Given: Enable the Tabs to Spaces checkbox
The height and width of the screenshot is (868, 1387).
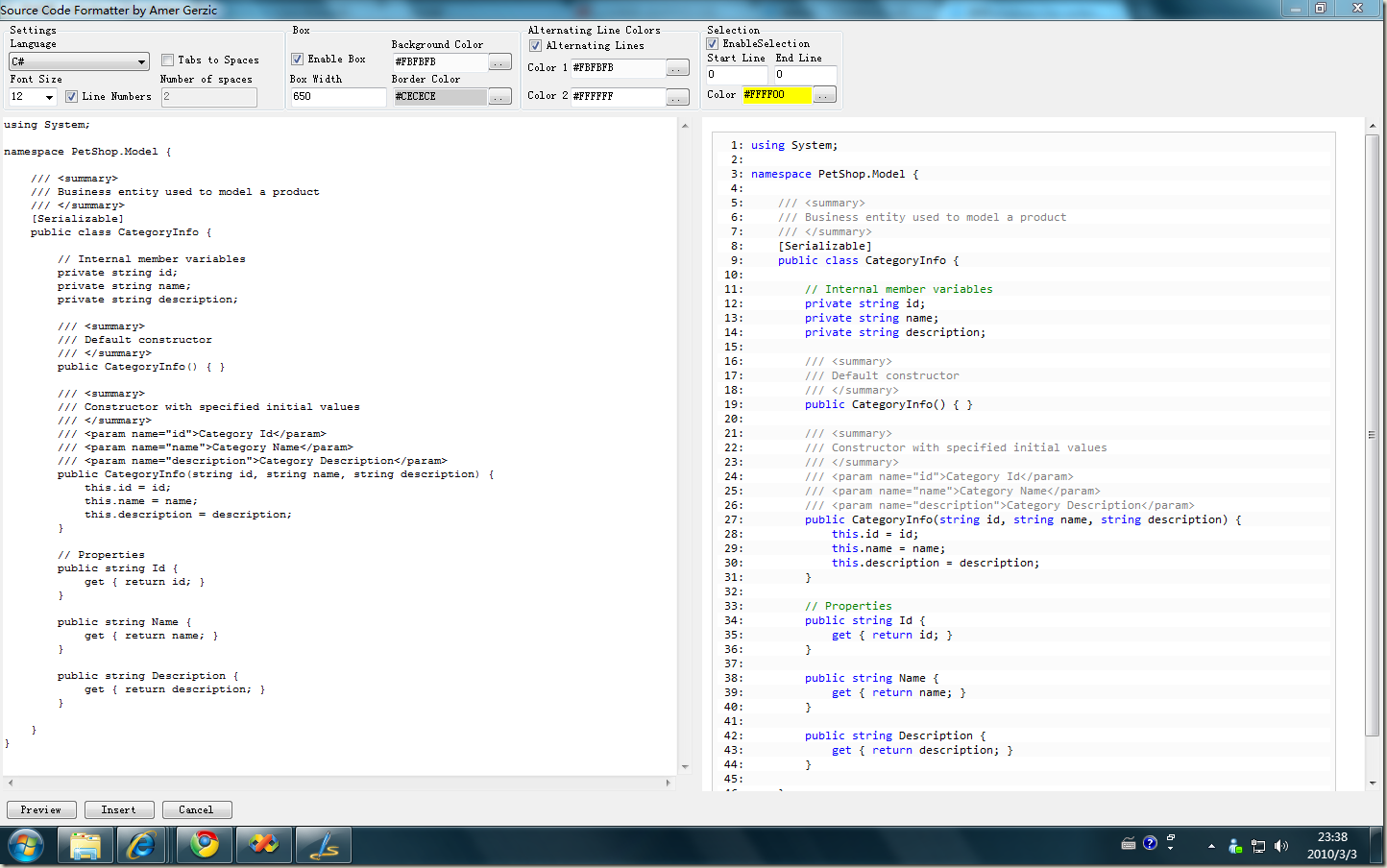Looking at the screenshot, I should pos(168,60).
